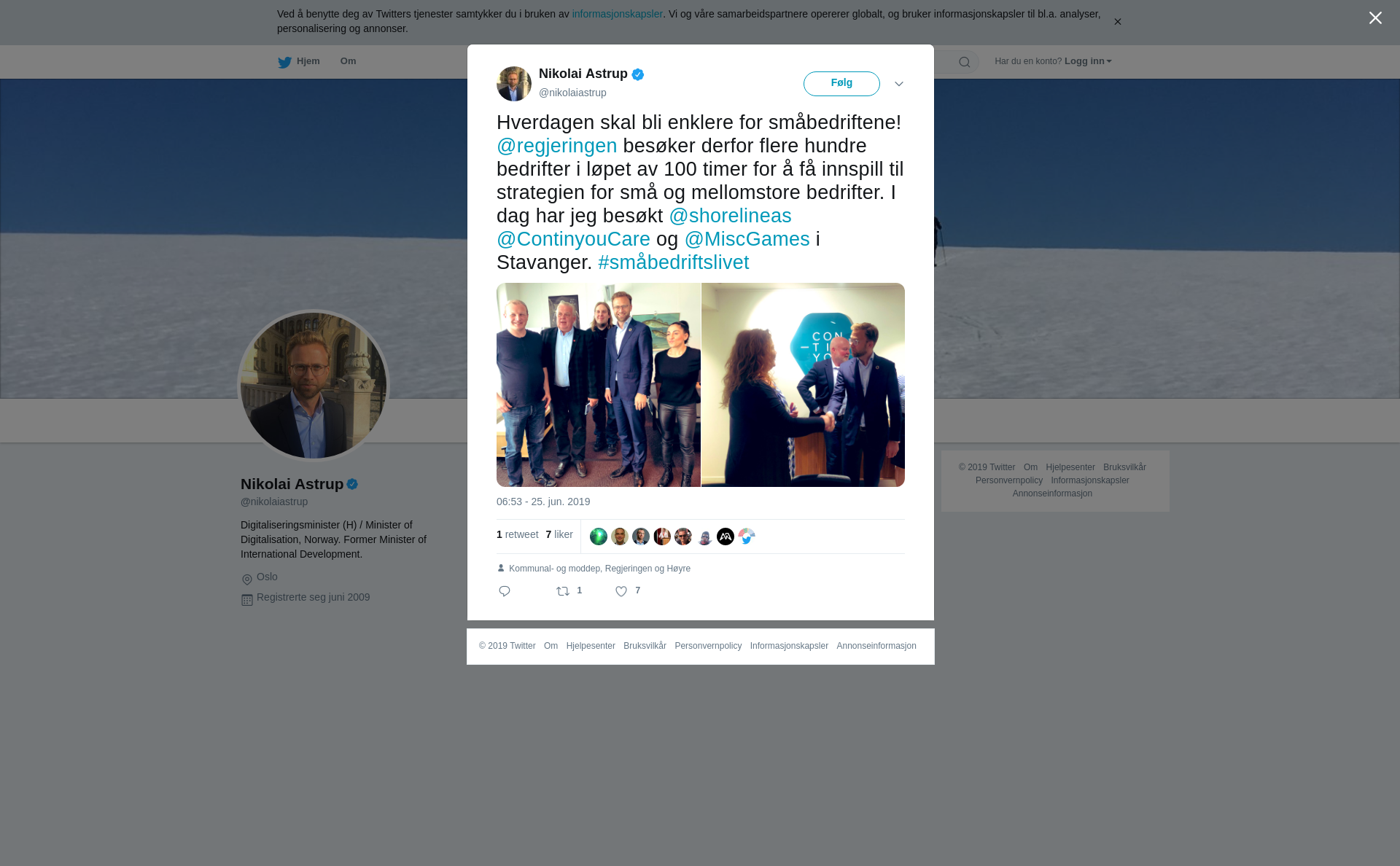View the group photo thumbnail
Viewport: 1400px width, 866px height.
599,385
